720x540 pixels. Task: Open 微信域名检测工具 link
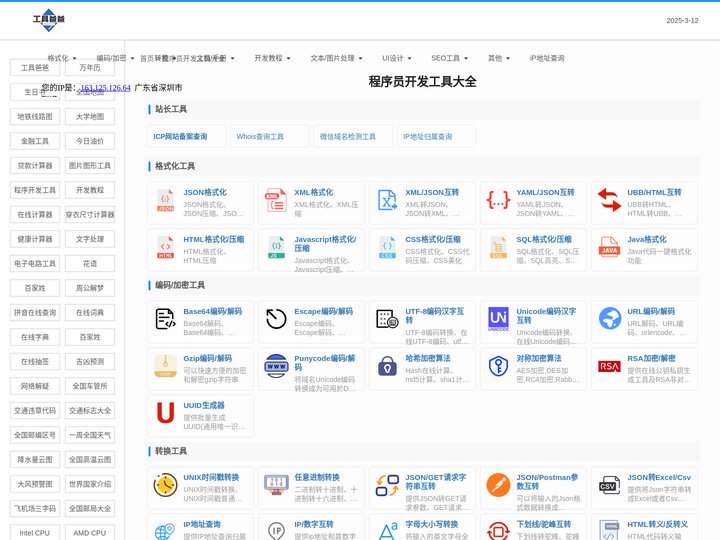[353, 136]
